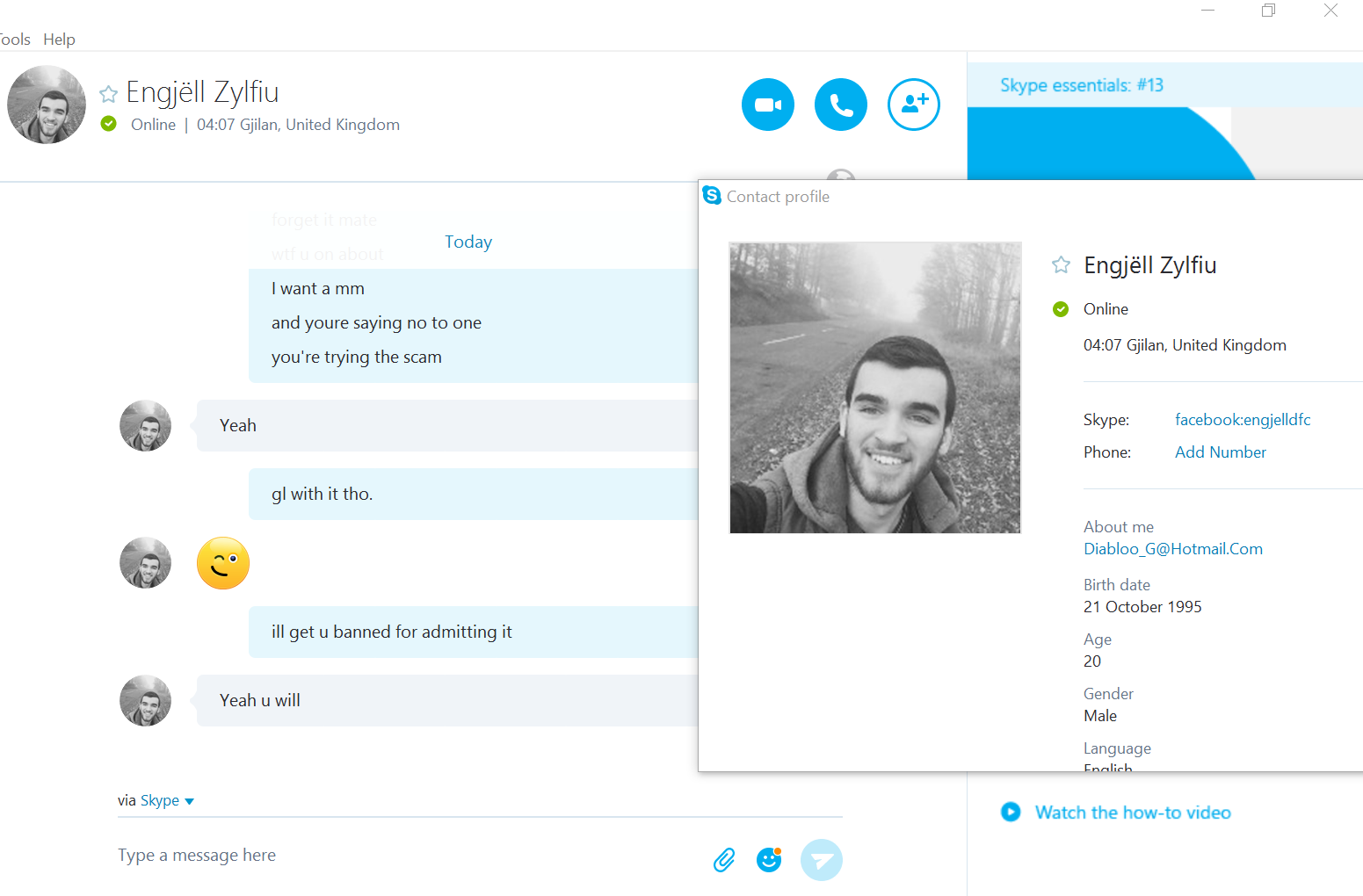Attach a file with paperclip icon

(724, 860)
